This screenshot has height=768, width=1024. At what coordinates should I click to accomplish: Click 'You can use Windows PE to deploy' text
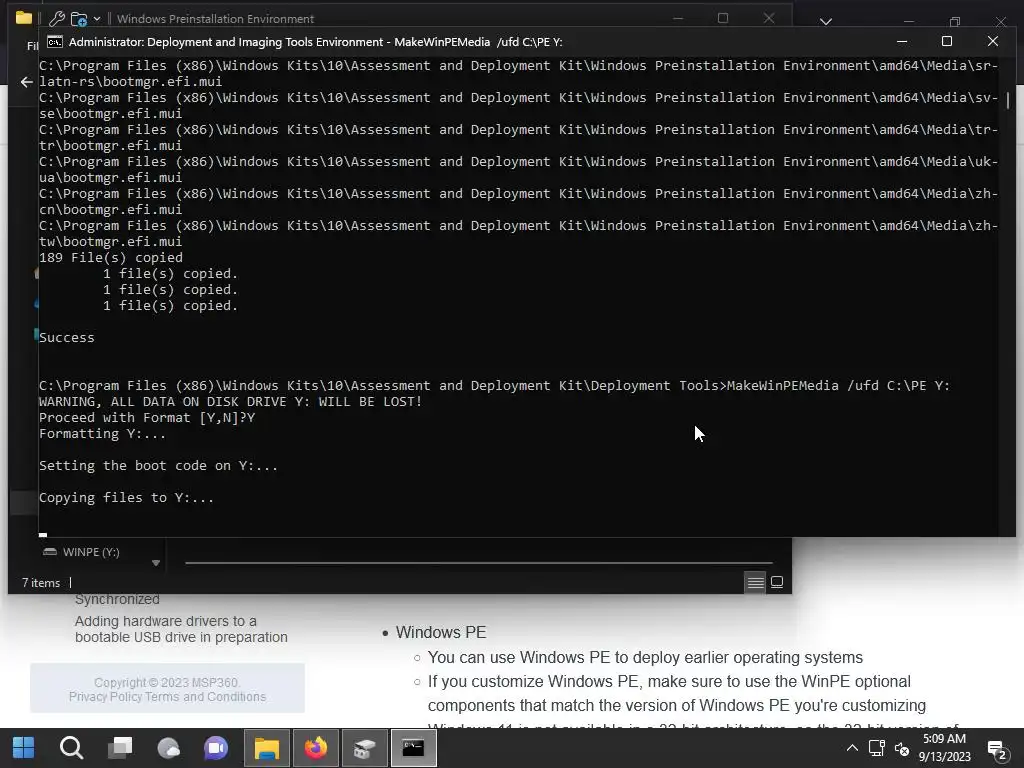click(645, 657)
